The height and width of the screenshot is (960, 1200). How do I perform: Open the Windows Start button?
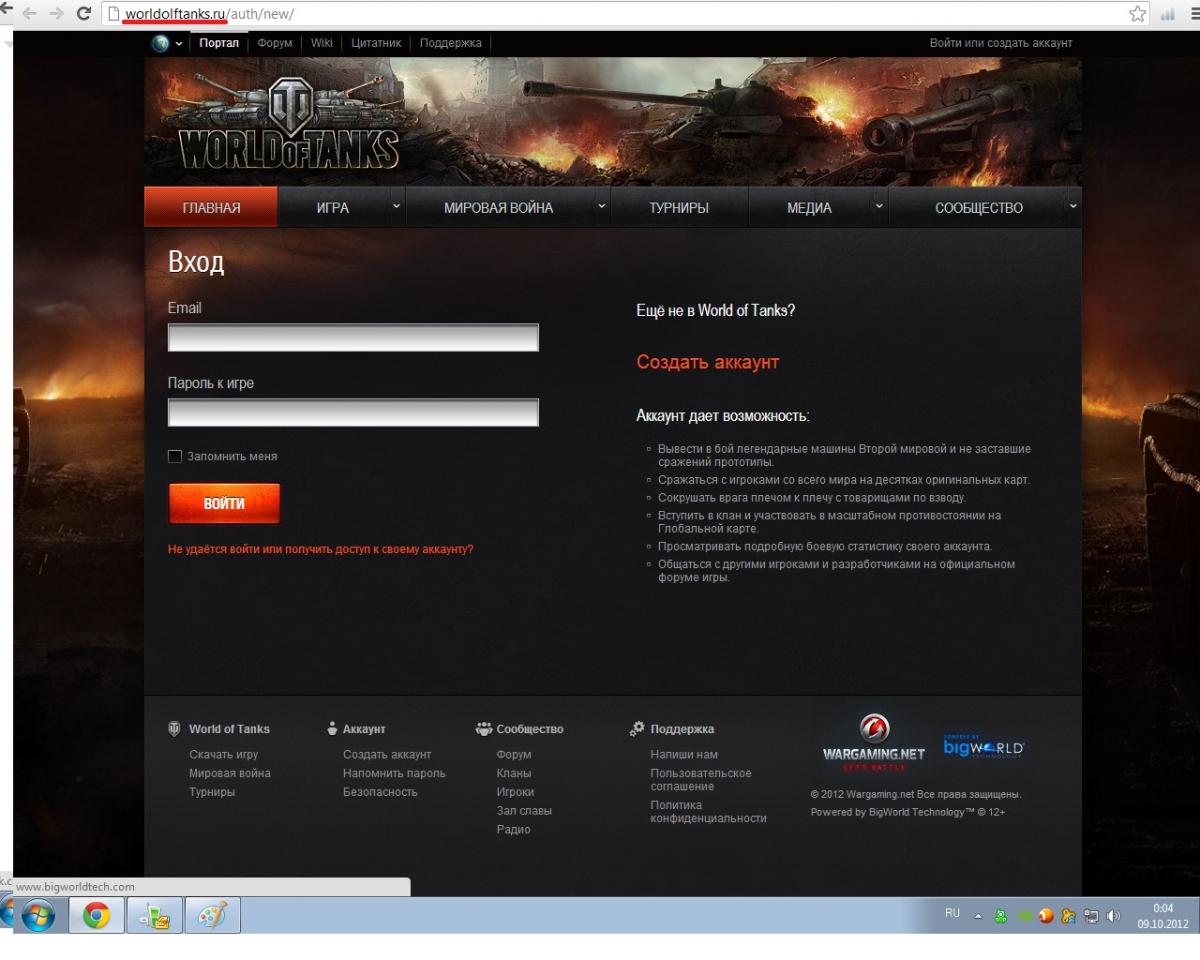(36, 916)
